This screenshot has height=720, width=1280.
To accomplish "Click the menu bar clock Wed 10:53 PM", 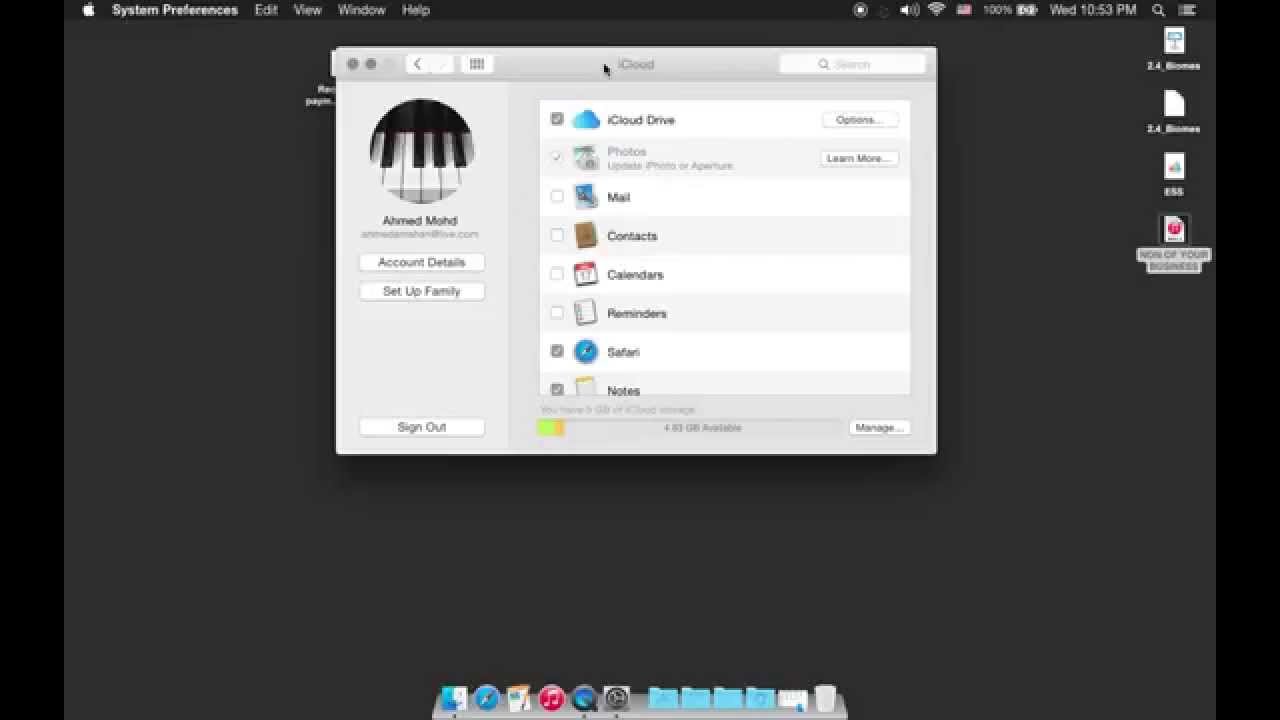I will coord(1093,10).
